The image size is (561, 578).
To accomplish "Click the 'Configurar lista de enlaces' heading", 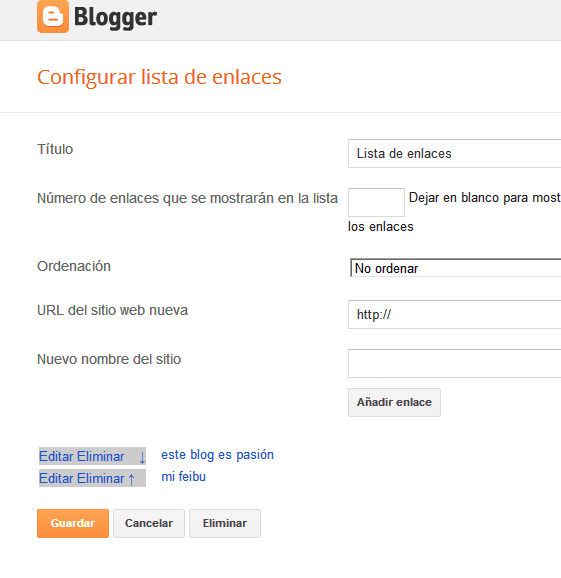I will [159, 77].
